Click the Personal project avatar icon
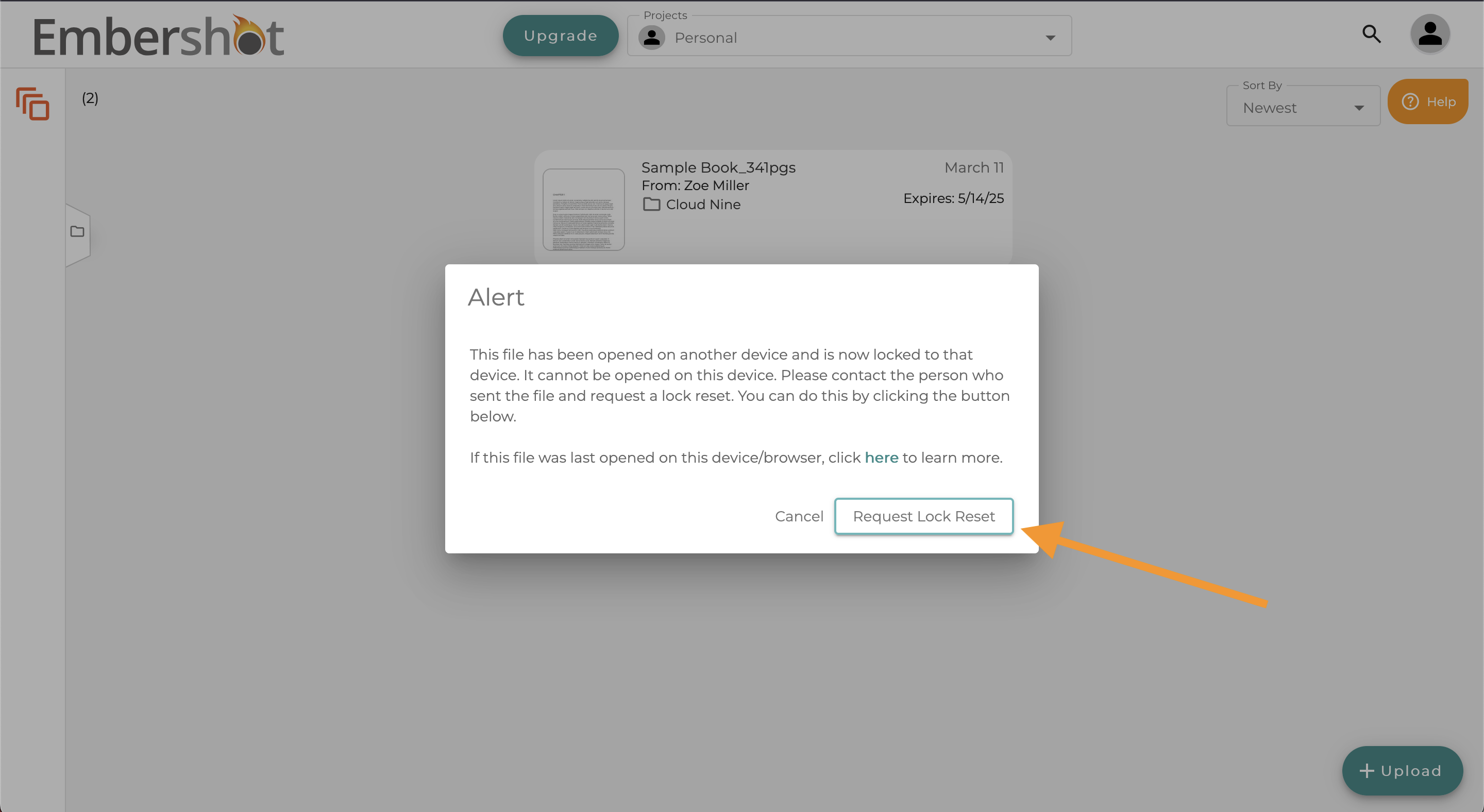Screen dimensions: 1484x812 651,38
